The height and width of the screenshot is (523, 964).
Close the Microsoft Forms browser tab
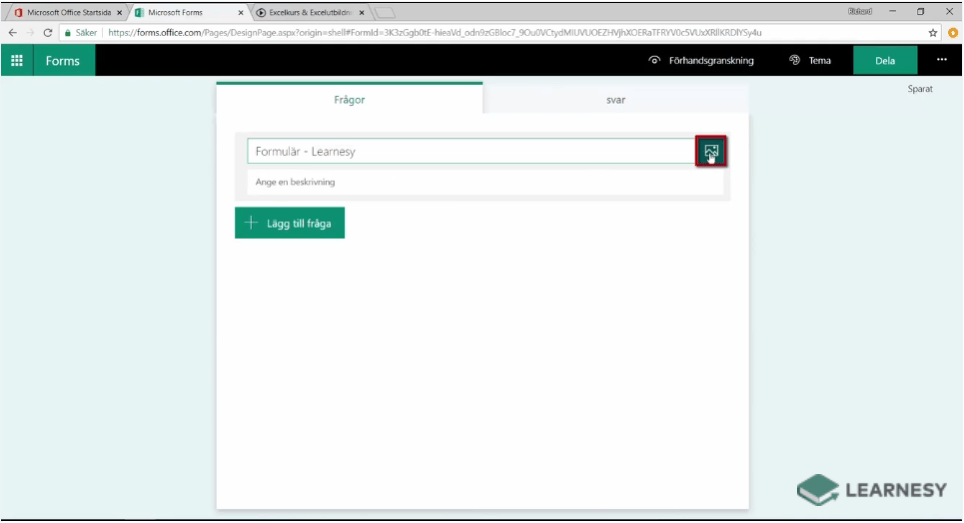pos(241,12)
